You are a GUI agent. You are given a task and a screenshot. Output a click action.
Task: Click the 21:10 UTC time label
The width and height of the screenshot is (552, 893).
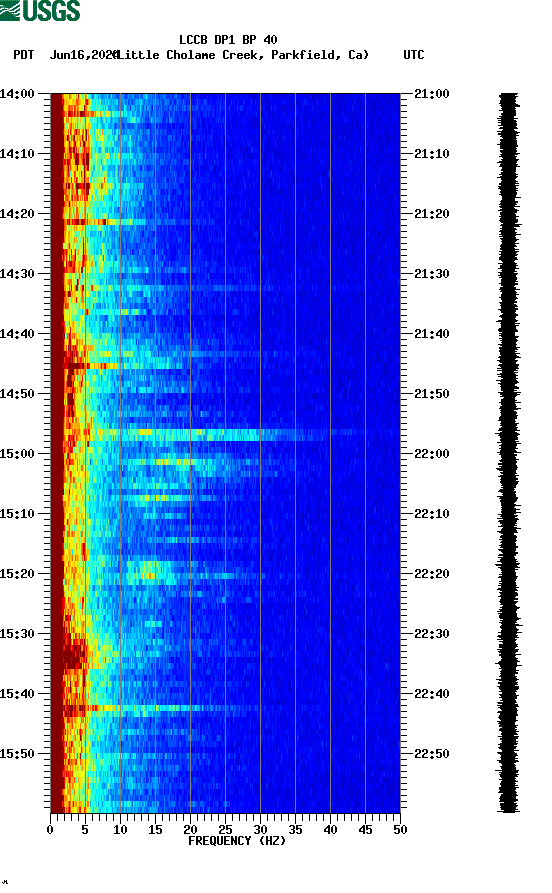click(432, 154)
